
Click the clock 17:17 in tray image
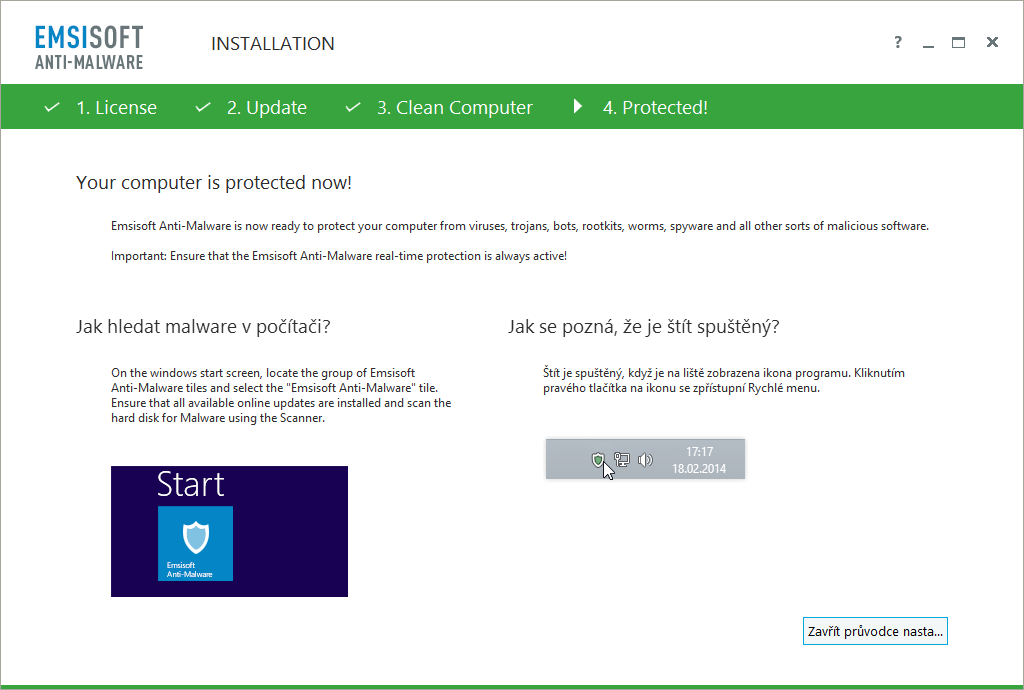point(699,452)
